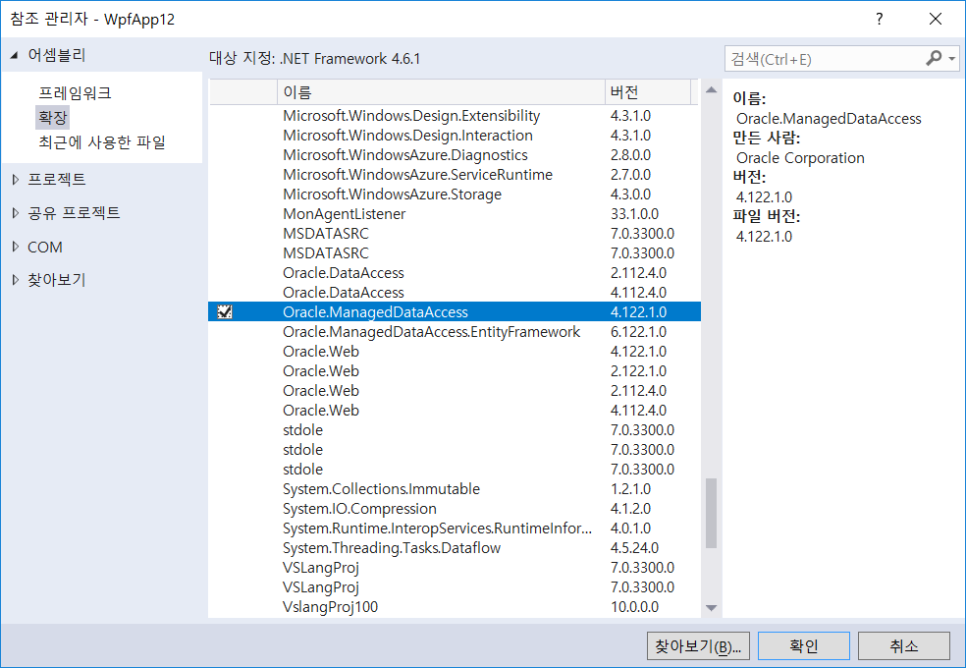Select System.Threading.Tasks.Dataflow row
The image size is (966, 668).
[454, 548]
